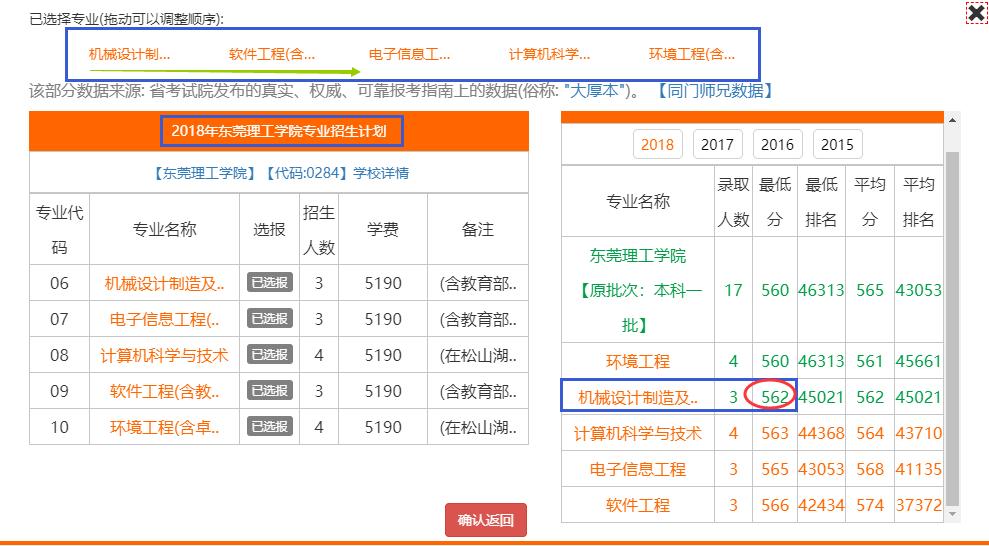Click 计算机科学与技术 in the score statistics table
This screenshot has width=989, height=546.
638,433
